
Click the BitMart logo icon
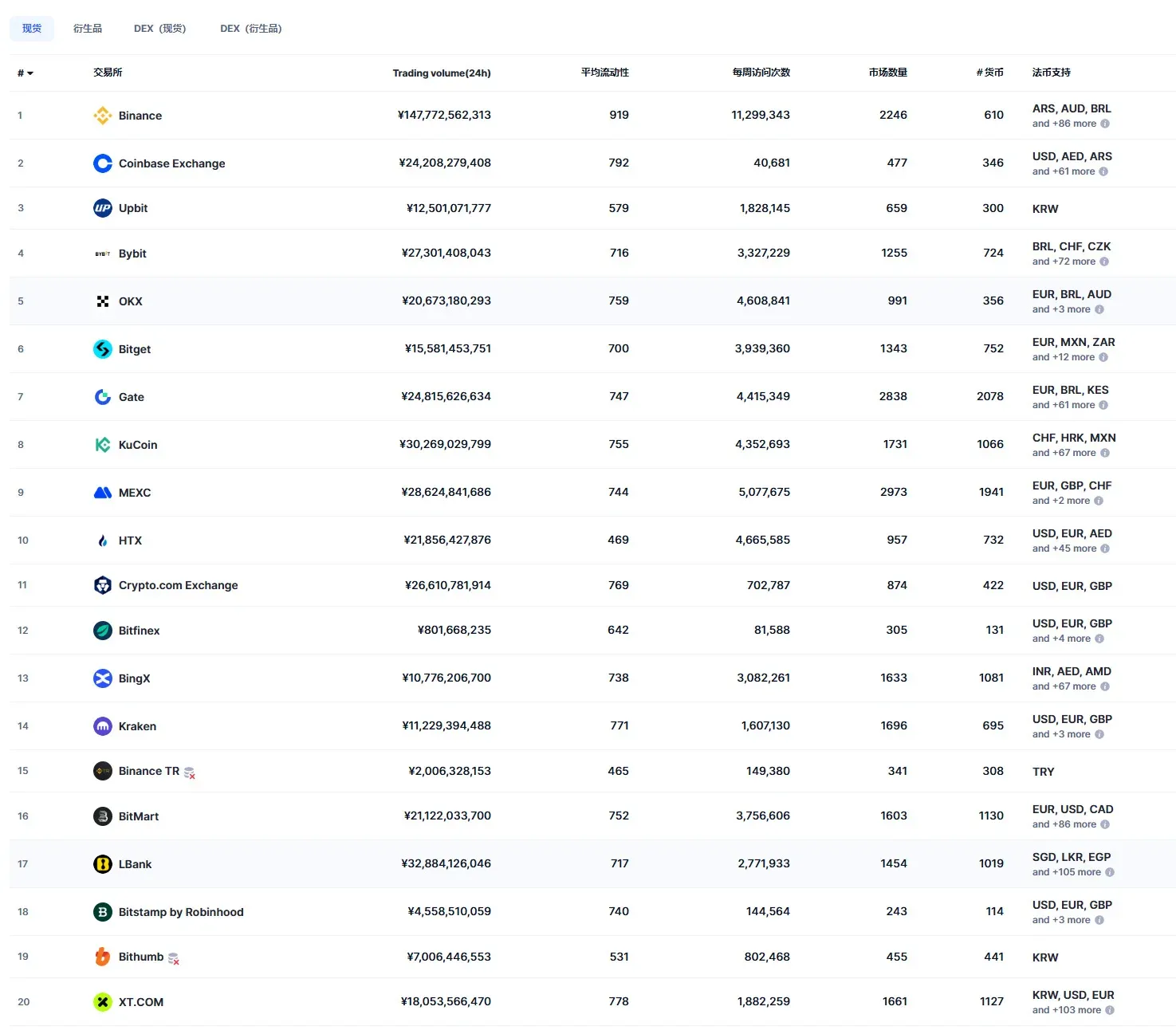pyautogui.click(x=102, y=816)
